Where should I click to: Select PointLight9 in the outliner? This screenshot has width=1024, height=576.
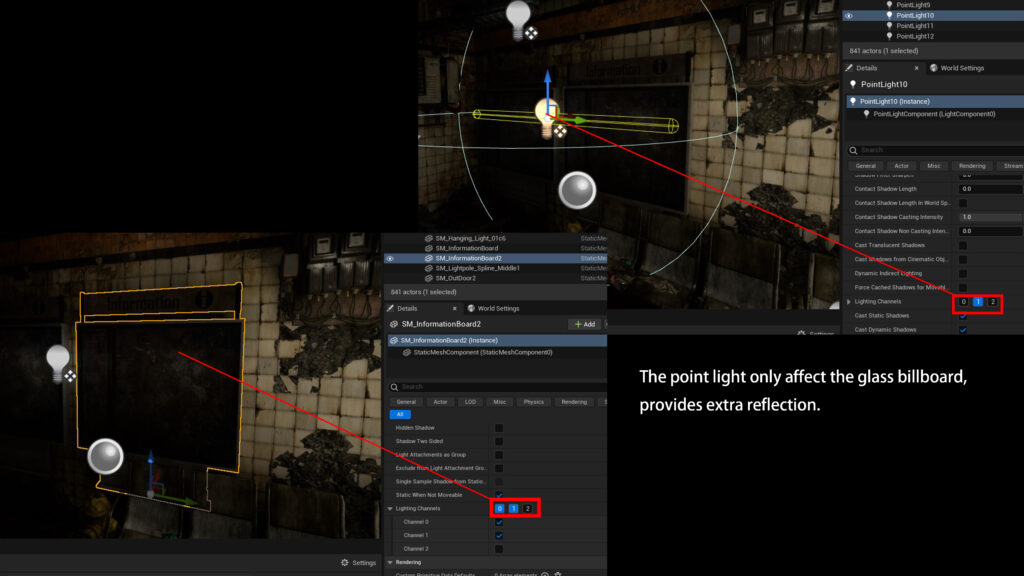point(913,5)
